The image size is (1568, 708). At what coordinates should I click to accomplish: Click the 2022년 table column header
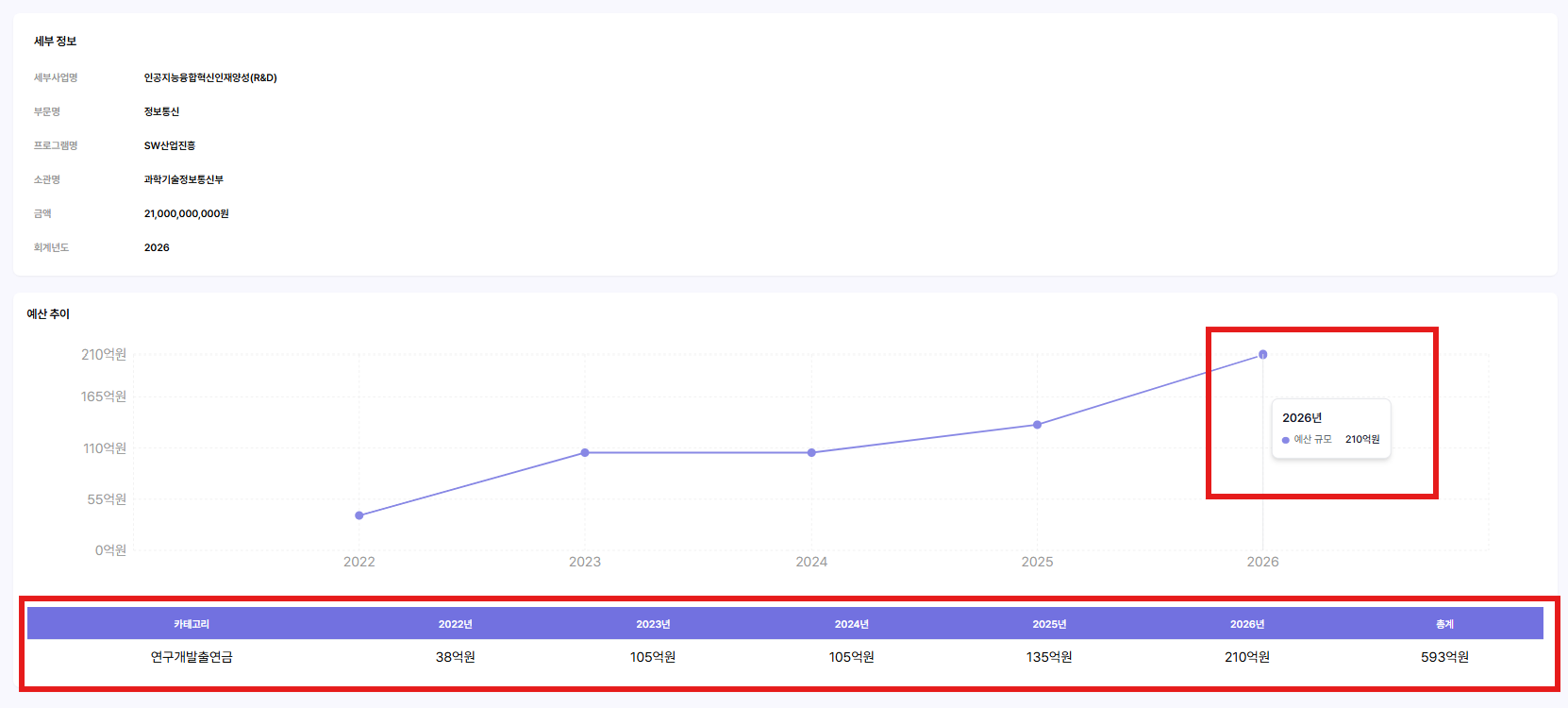pos(455,624)
